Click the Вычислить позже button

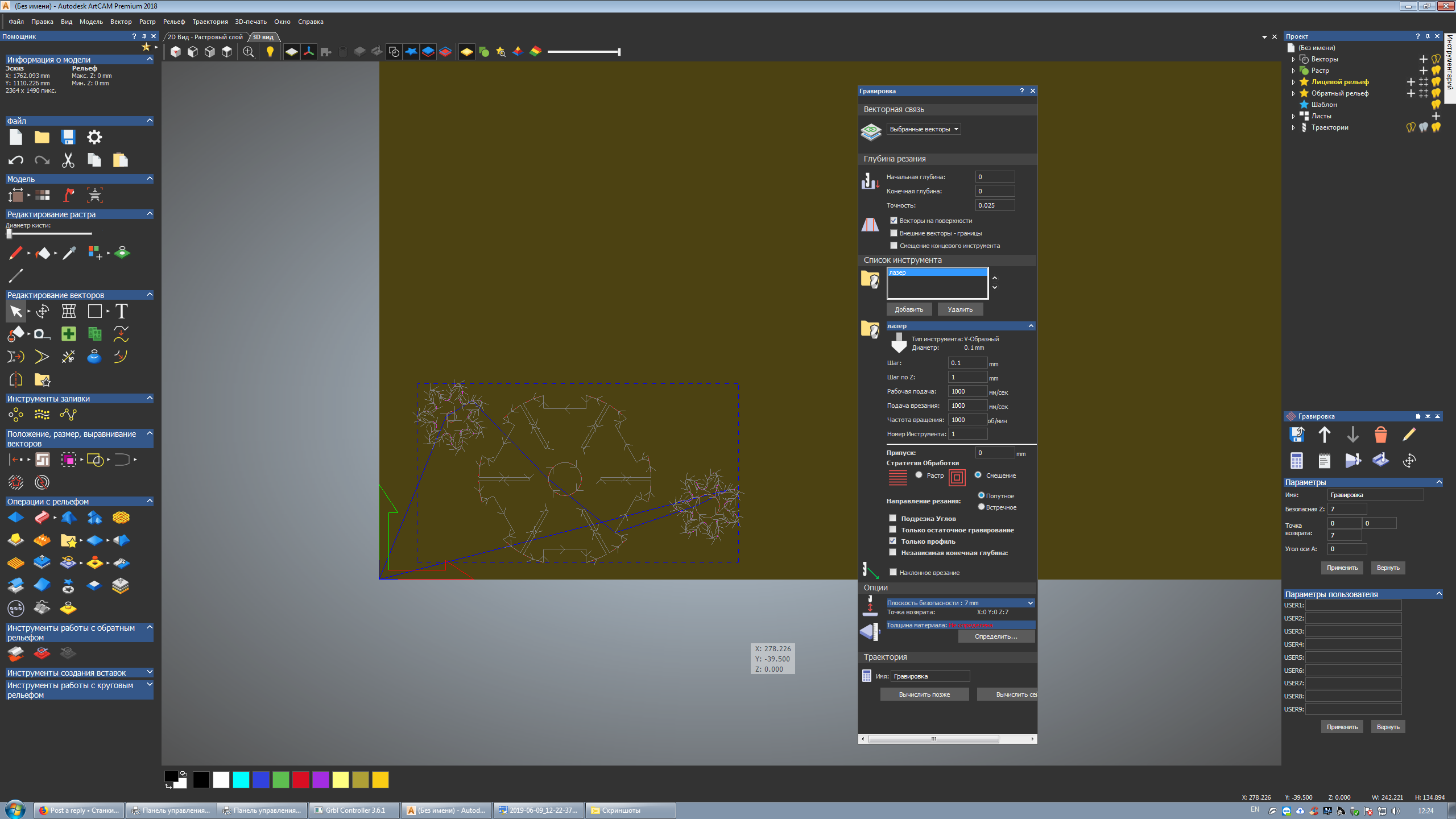tap(924, 694)
